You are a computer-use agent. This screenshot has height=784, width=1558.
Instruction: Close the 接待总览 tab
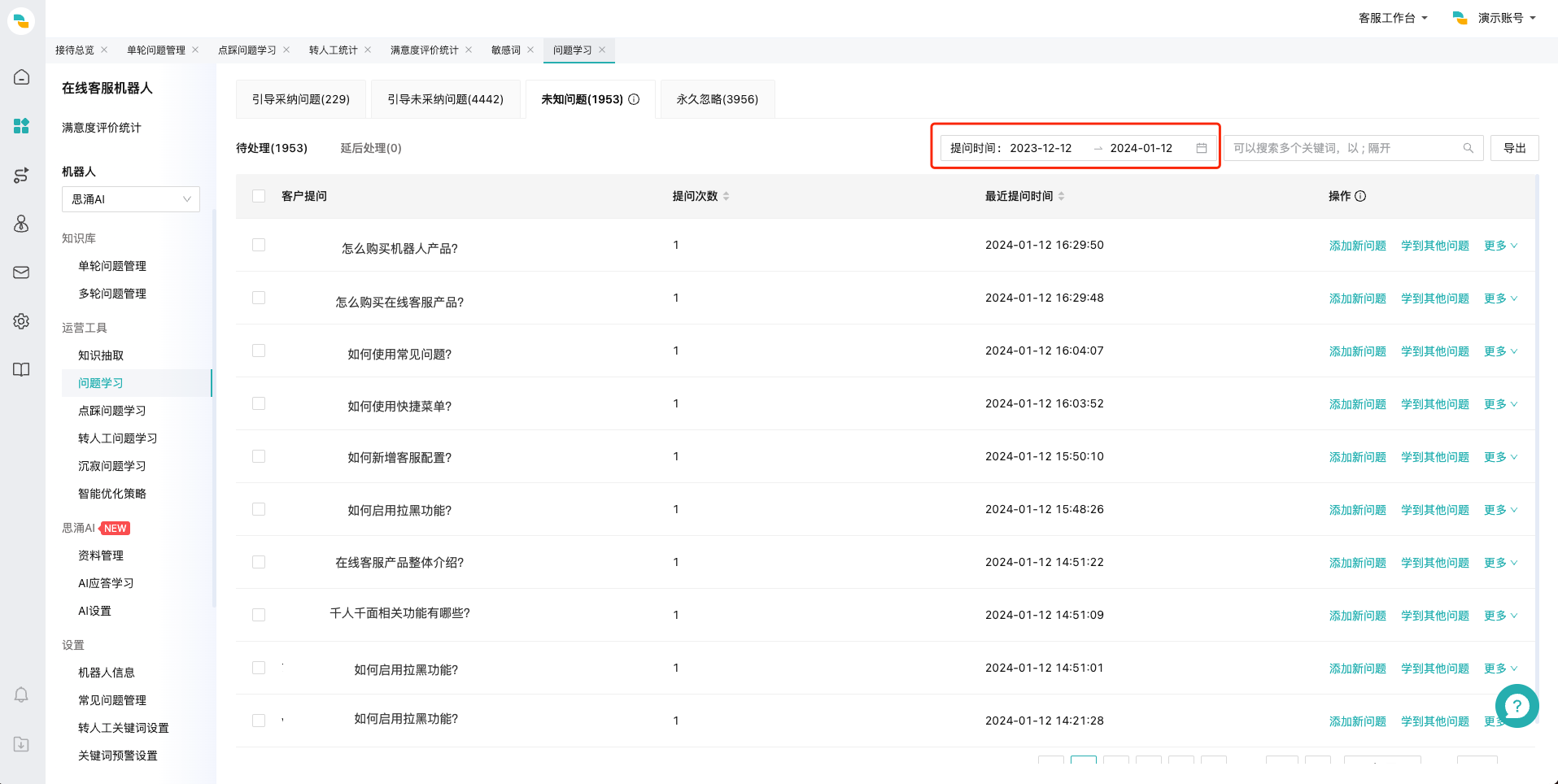[x=104, y=50]
